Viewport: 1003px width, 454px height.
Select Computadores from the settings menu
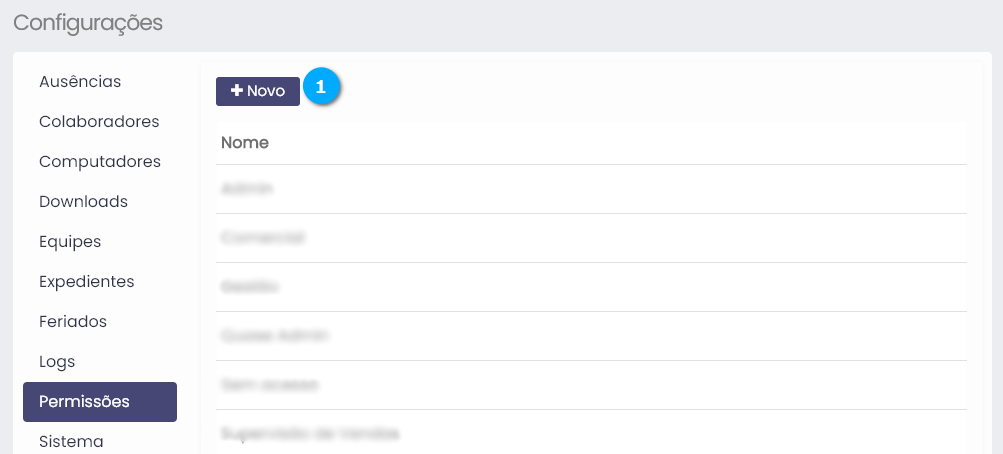tap(100, 161)
